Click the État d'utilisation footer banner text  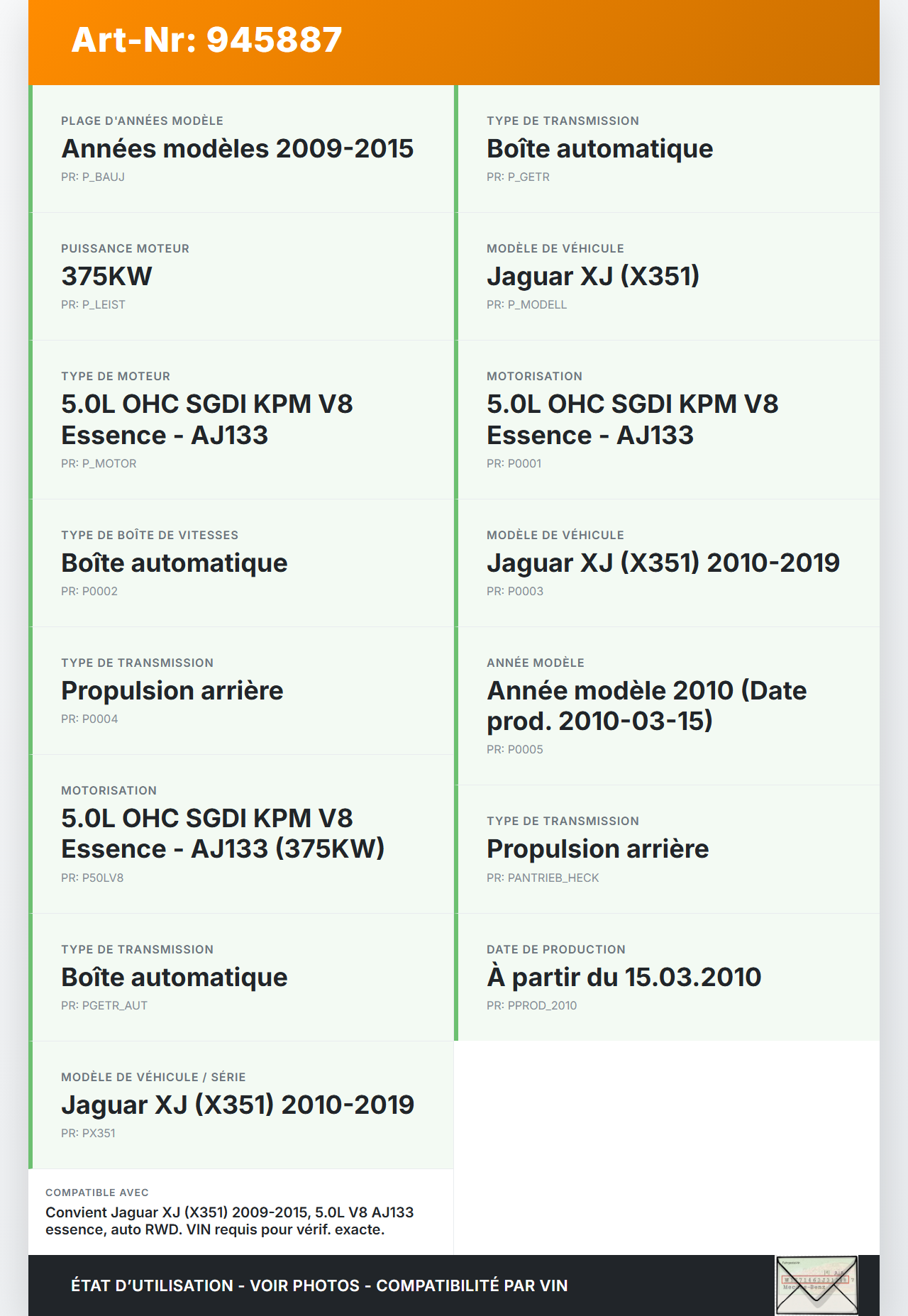pos(319,1285)
